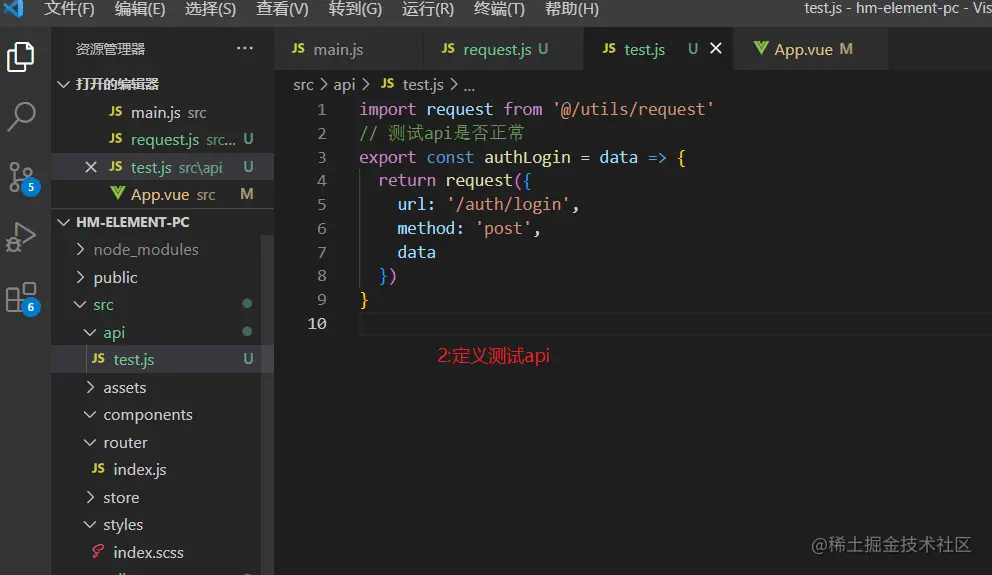Open the Run and Debug view
The image size is (992, 575).
(21, 237)
